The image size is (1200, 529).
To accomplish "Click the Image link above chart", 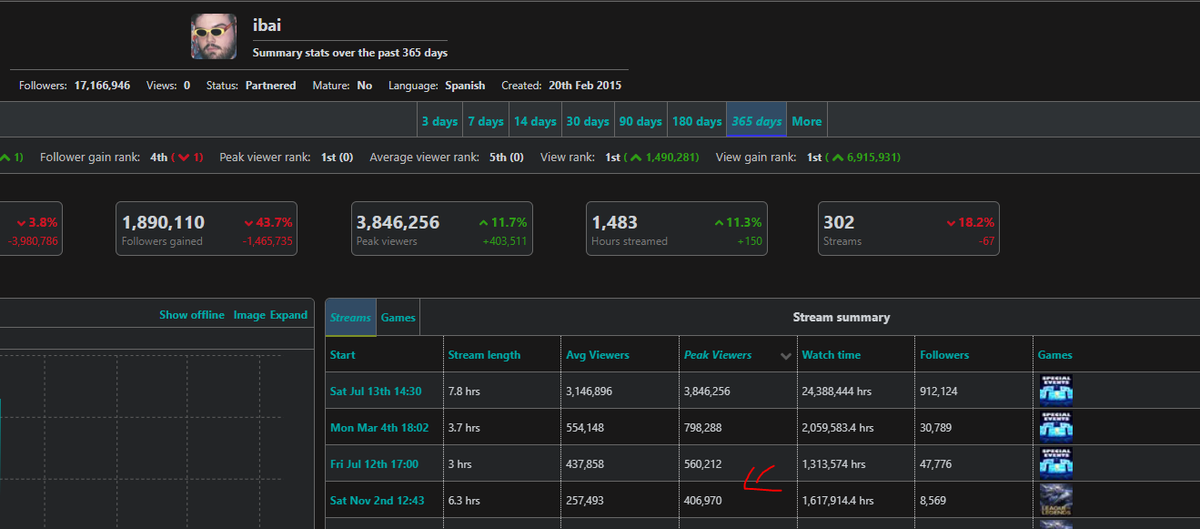I will tap(249, 315).
